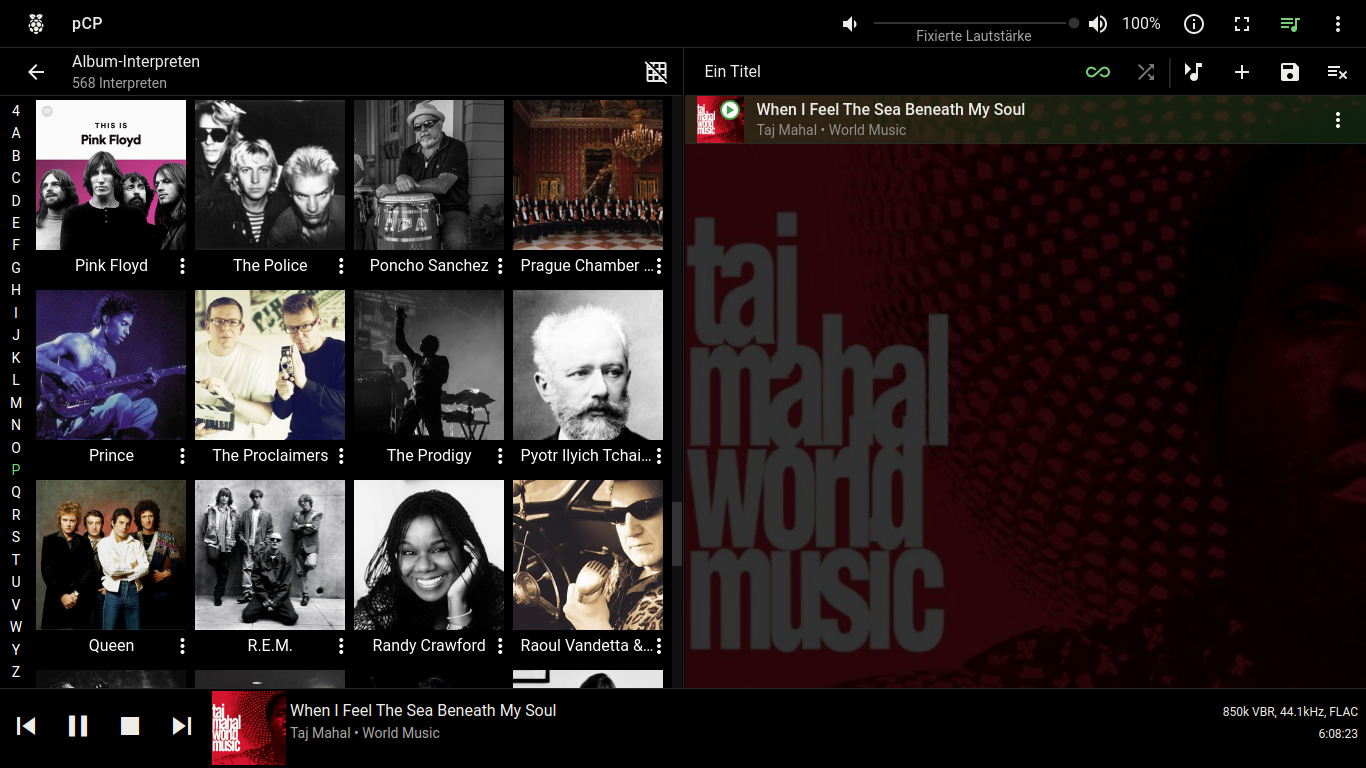Open the main three-dot menu
The height and width of the screenshot is (768, 1366).
coord(1338,24)
